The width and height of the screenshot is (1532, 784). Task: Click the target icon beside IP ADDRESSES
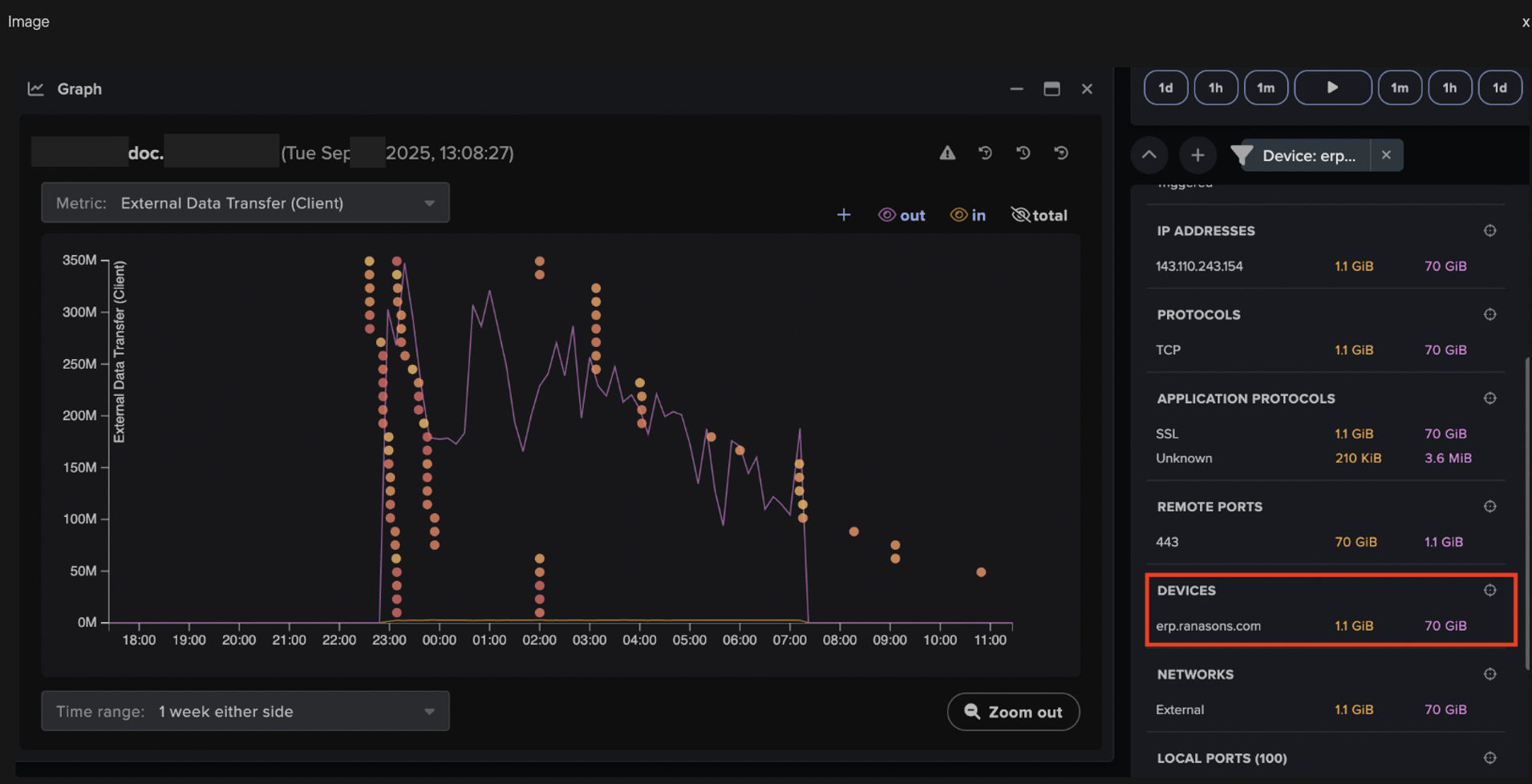pos(1489,231)
